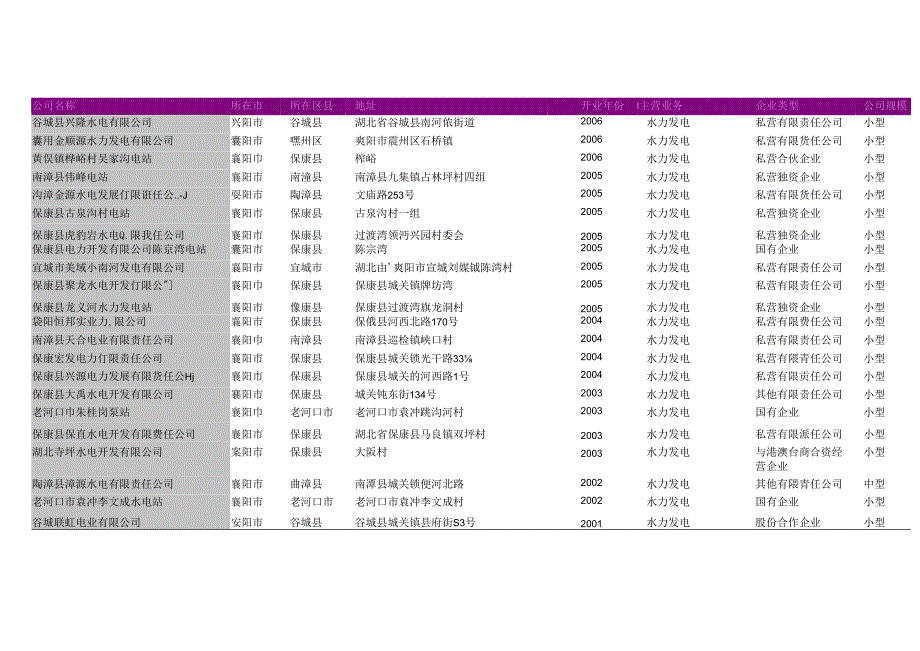The width and height of the screenshot is (920, 651).
Task: Select company 湖北寺坪水电开发有限公司
Action: (97, 452)
